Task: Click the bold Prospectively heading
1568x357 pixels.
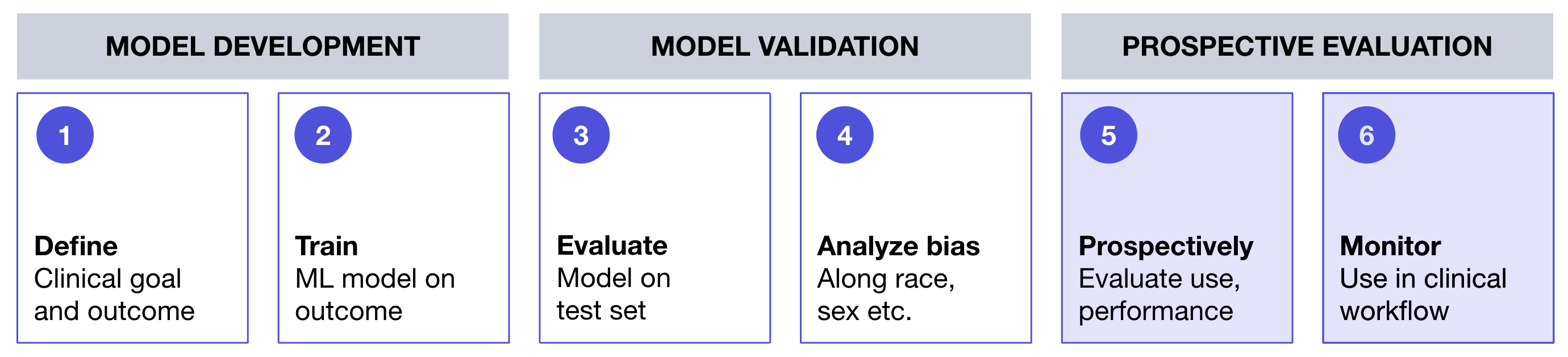Action: coord(1166,246)
